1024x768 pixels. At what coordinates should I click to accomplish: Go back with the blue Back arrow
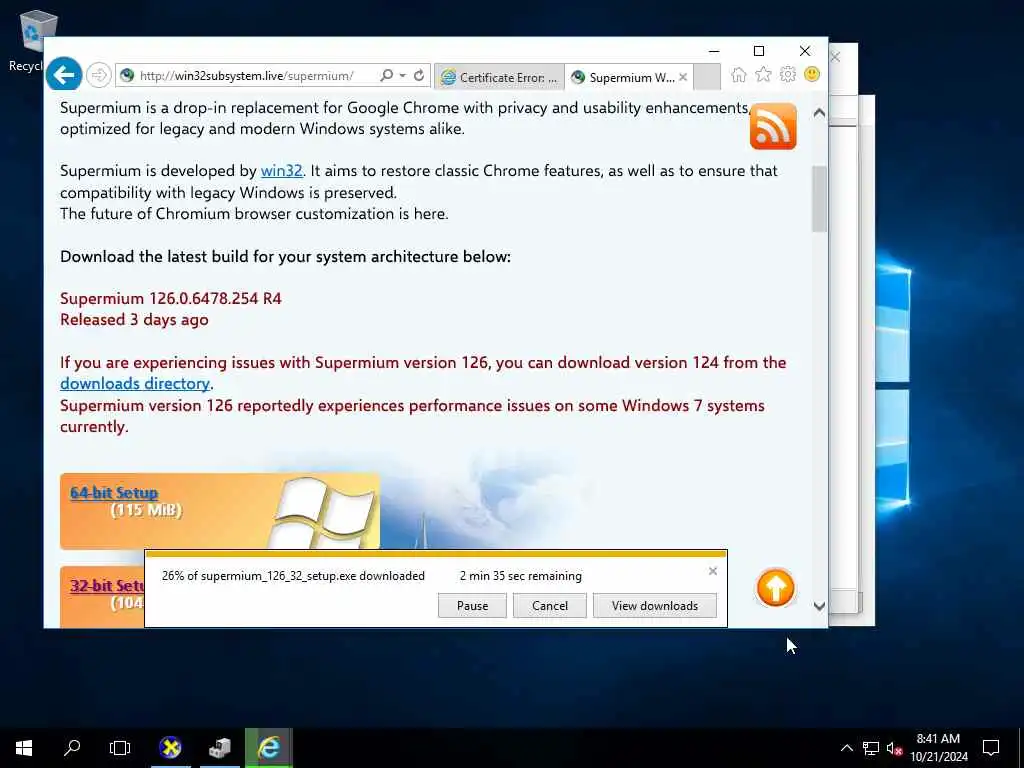tap(64, 75)
